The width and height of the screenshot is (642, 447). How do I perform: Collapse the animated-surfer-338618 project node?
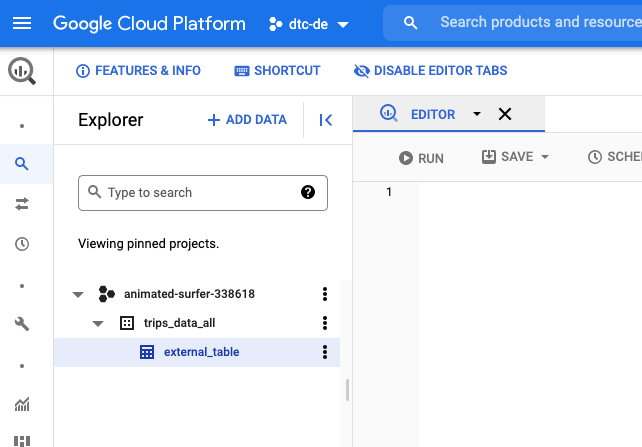(x=78, y=294)
